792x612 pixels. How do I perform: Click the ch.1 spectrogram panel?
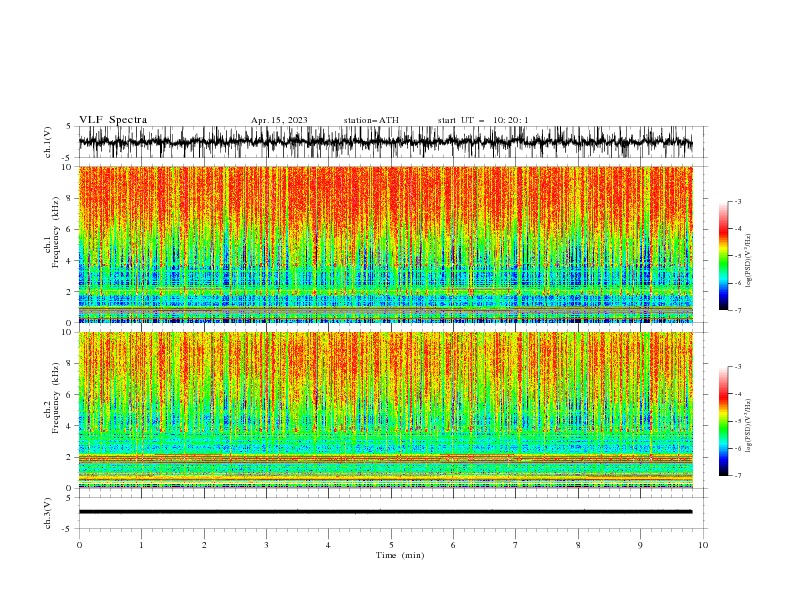385,244
